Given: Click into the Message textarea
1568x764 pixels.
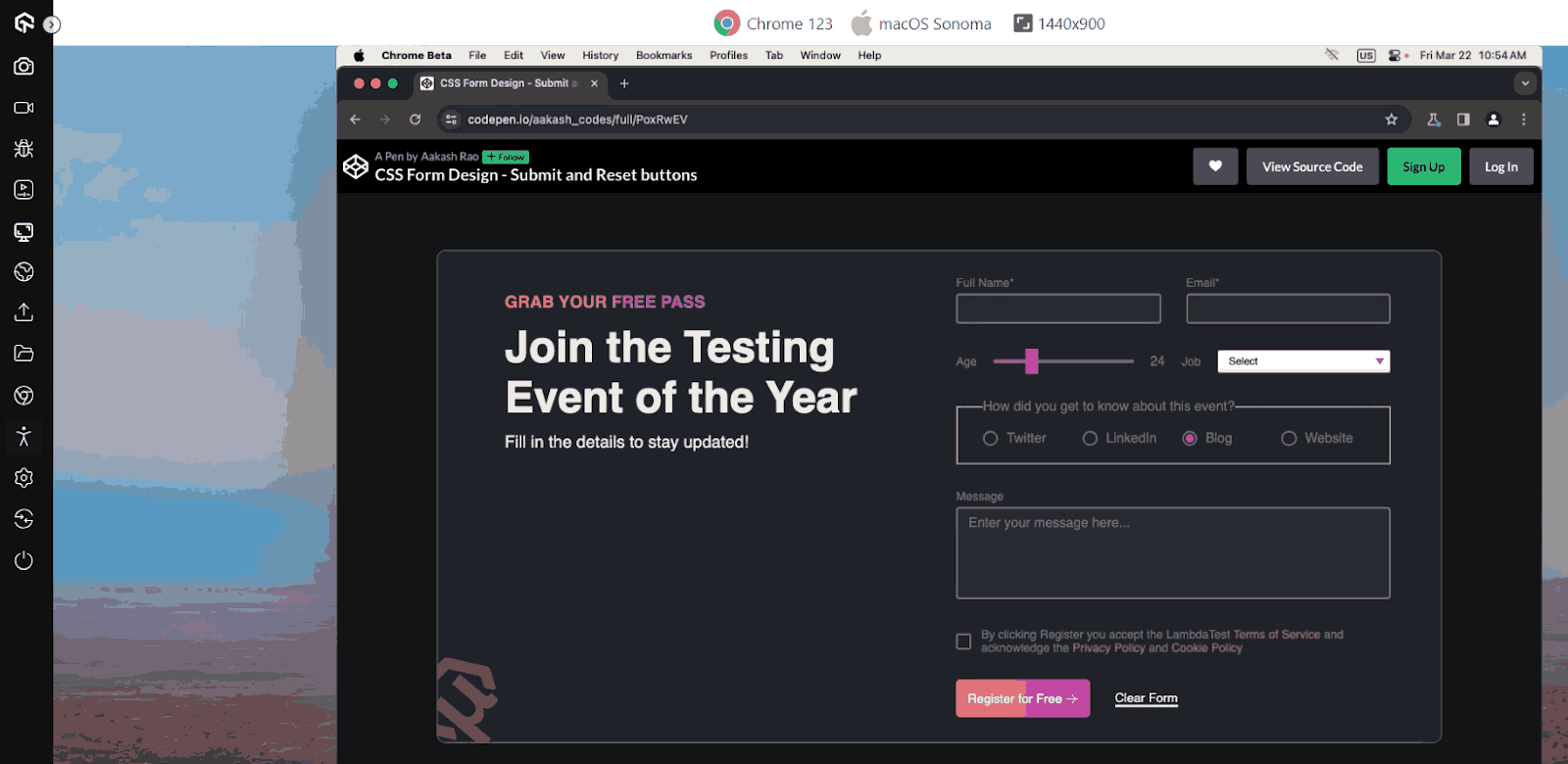Looking at the screenshot, I should pos(1173,553).
